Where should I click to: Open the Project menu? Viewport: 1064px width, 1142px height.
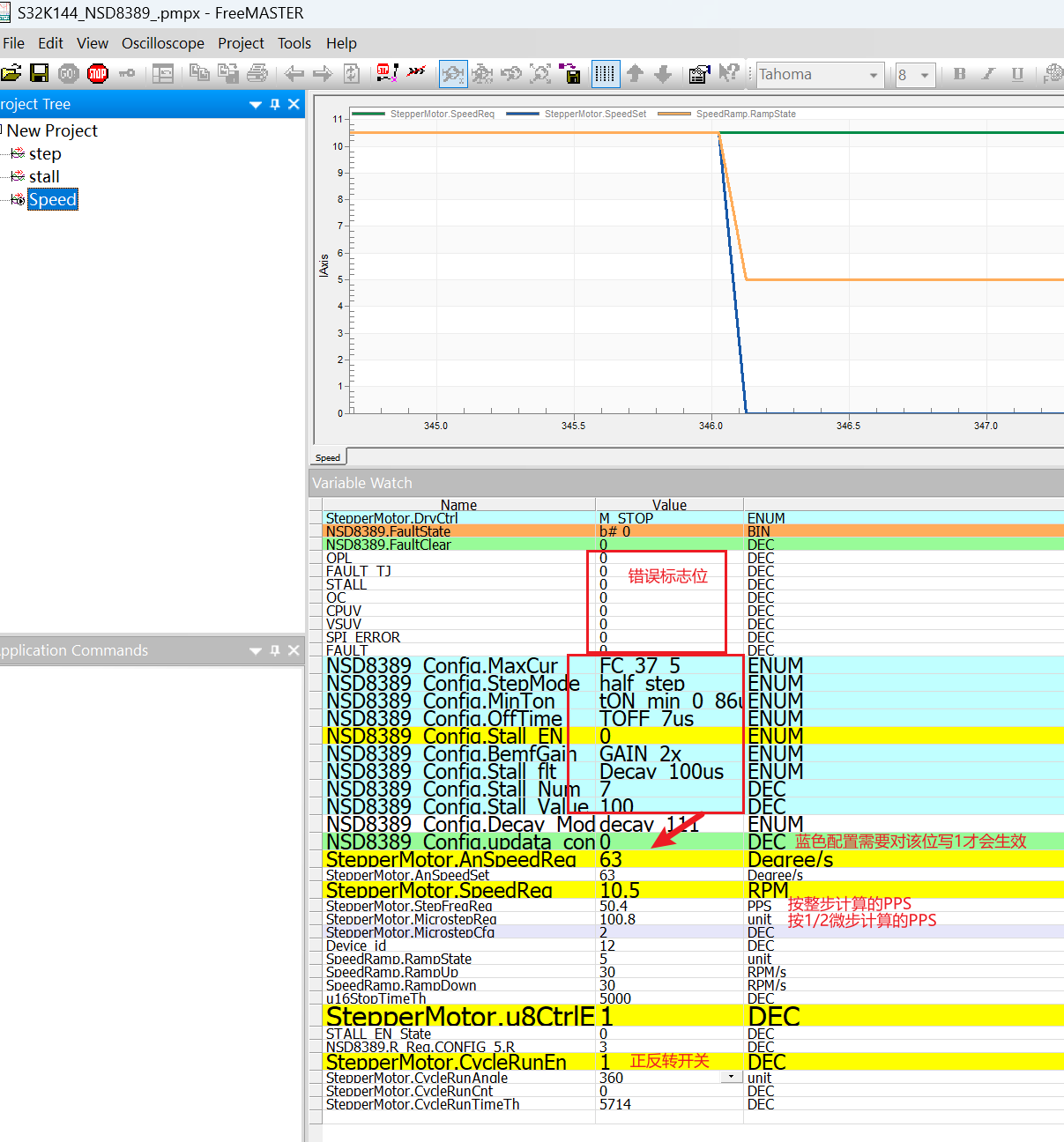click(x=241, y=43)
